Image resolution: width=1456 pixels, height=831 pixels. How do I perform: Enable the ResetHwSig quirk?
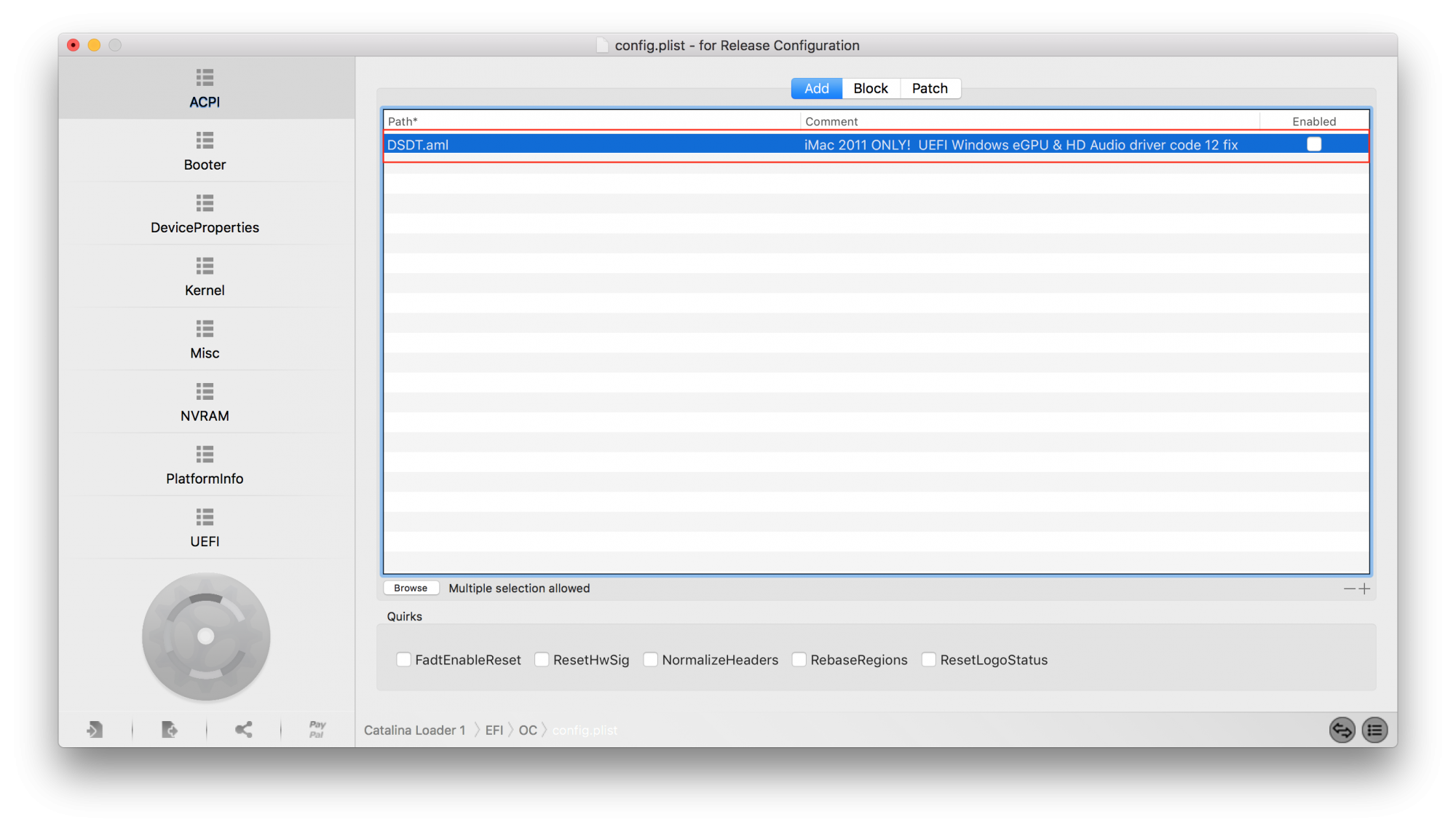pos(542,659)
